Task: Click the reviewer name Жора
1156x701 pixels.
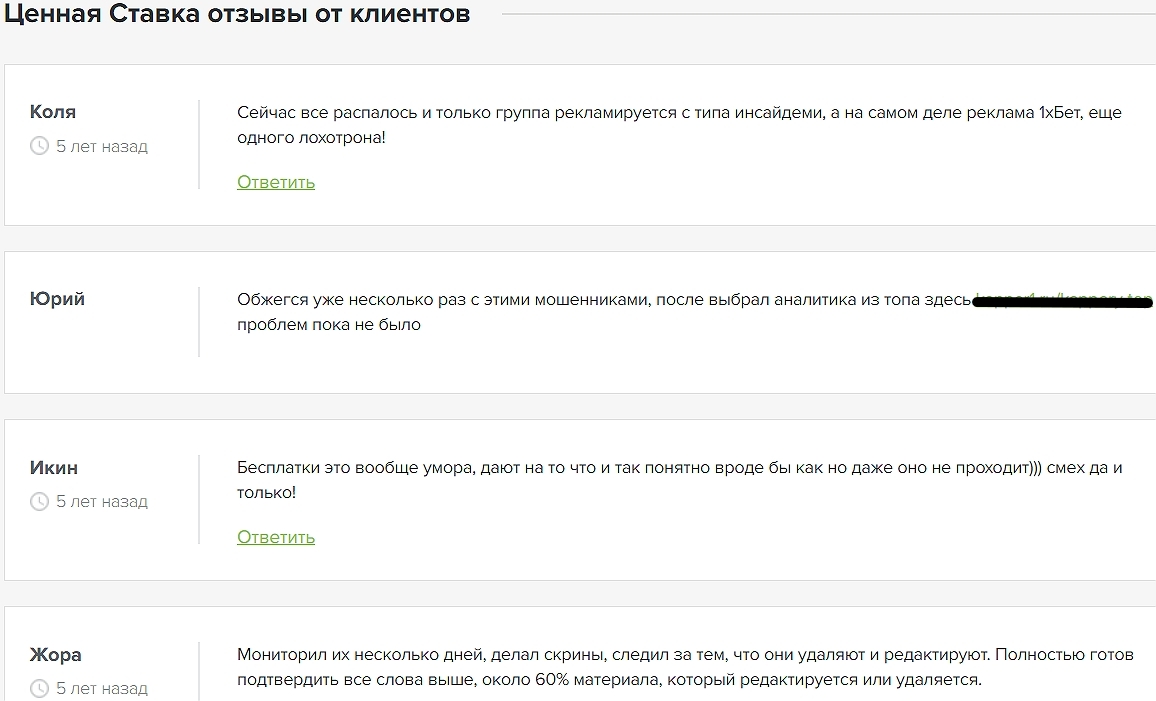Action: [56, 655]
